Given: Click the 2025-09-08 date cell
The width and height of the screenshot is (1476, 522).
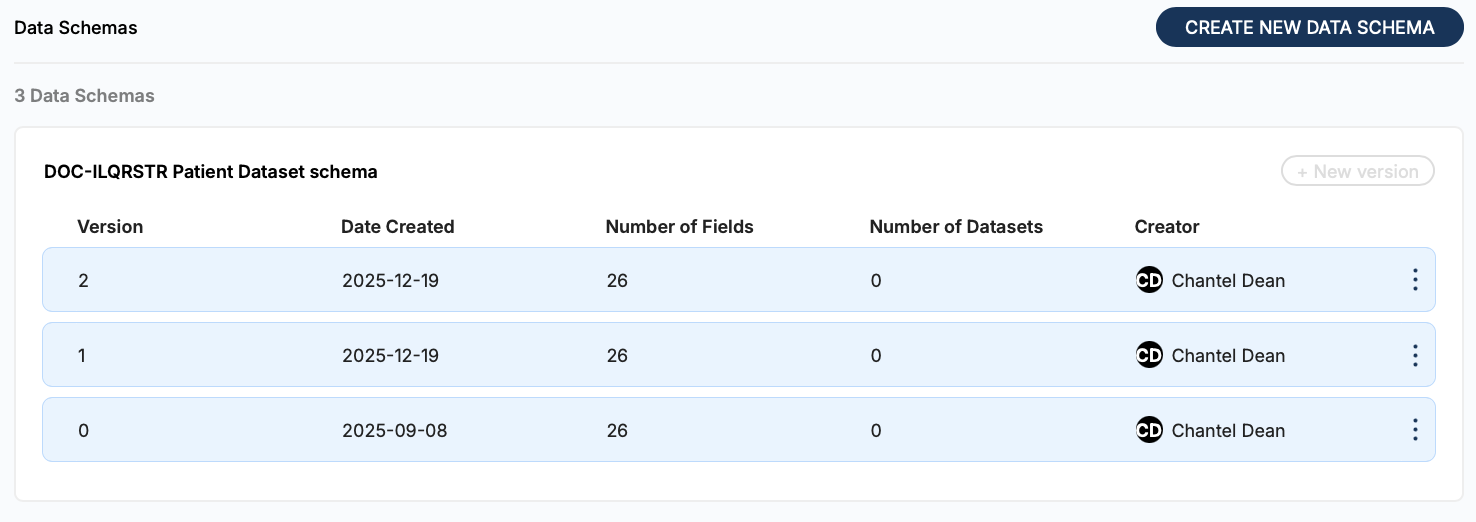Looking at the screenshot, I should (395, 431).
